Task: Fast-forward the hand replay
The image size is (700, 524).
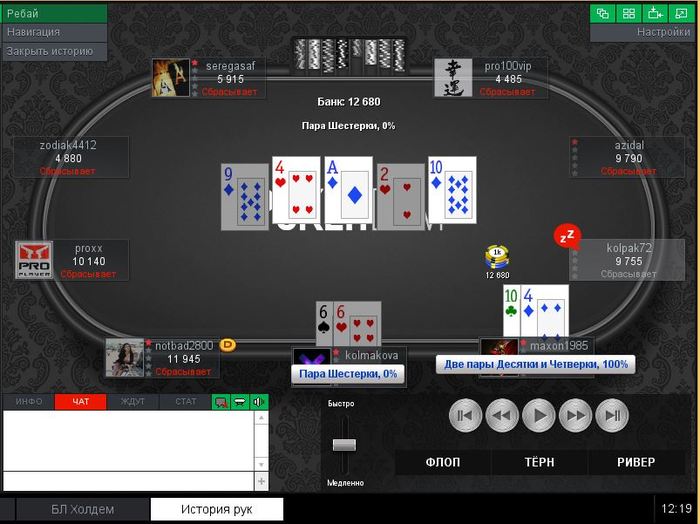Action: tap(575, 416)
